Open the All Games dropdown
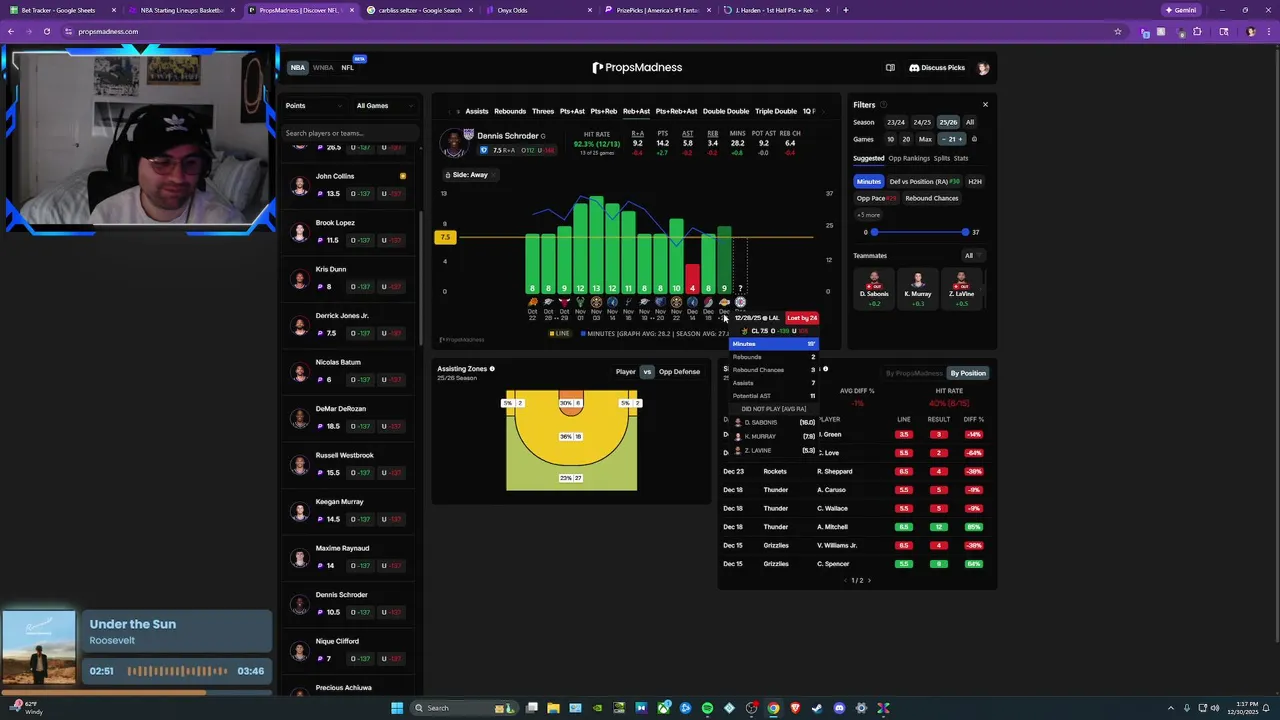Image resolution: width=1280 pixels, height=720 pixels. 385,106
